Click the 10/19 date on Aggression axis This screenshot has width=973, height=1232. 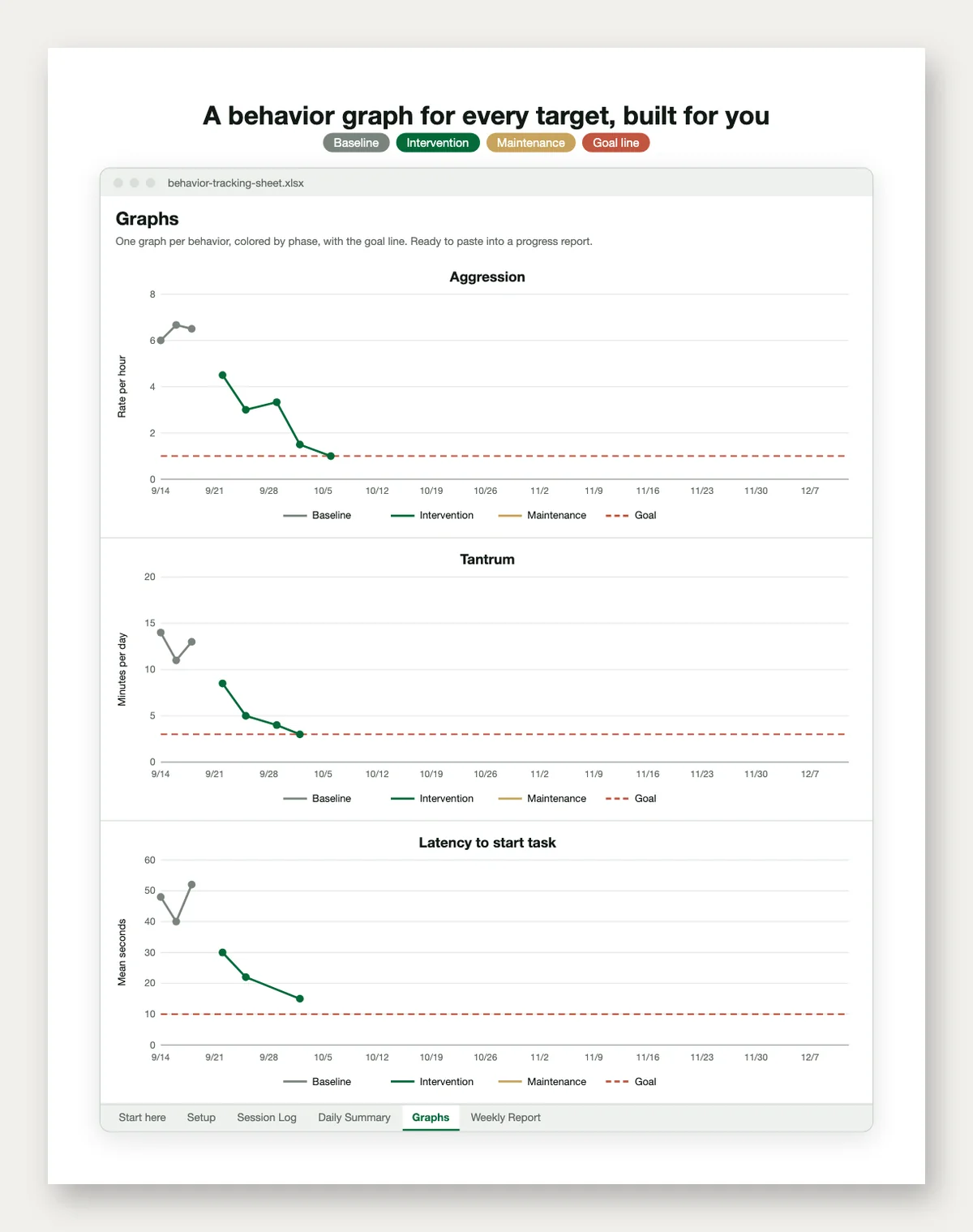click(431, 492)
